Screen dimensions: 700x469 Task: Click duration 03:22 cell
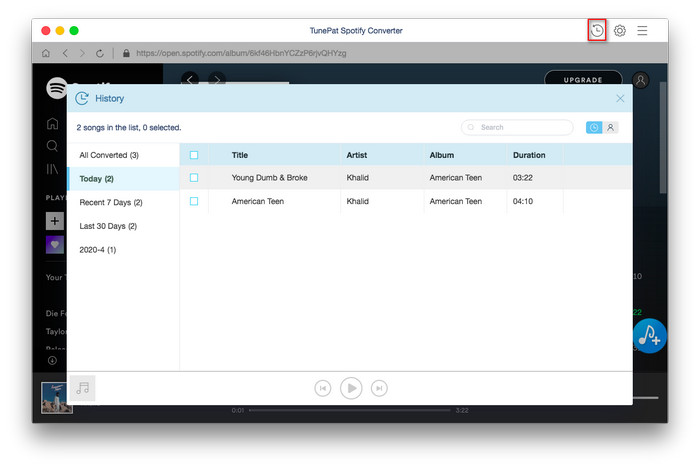click(522, 178)
